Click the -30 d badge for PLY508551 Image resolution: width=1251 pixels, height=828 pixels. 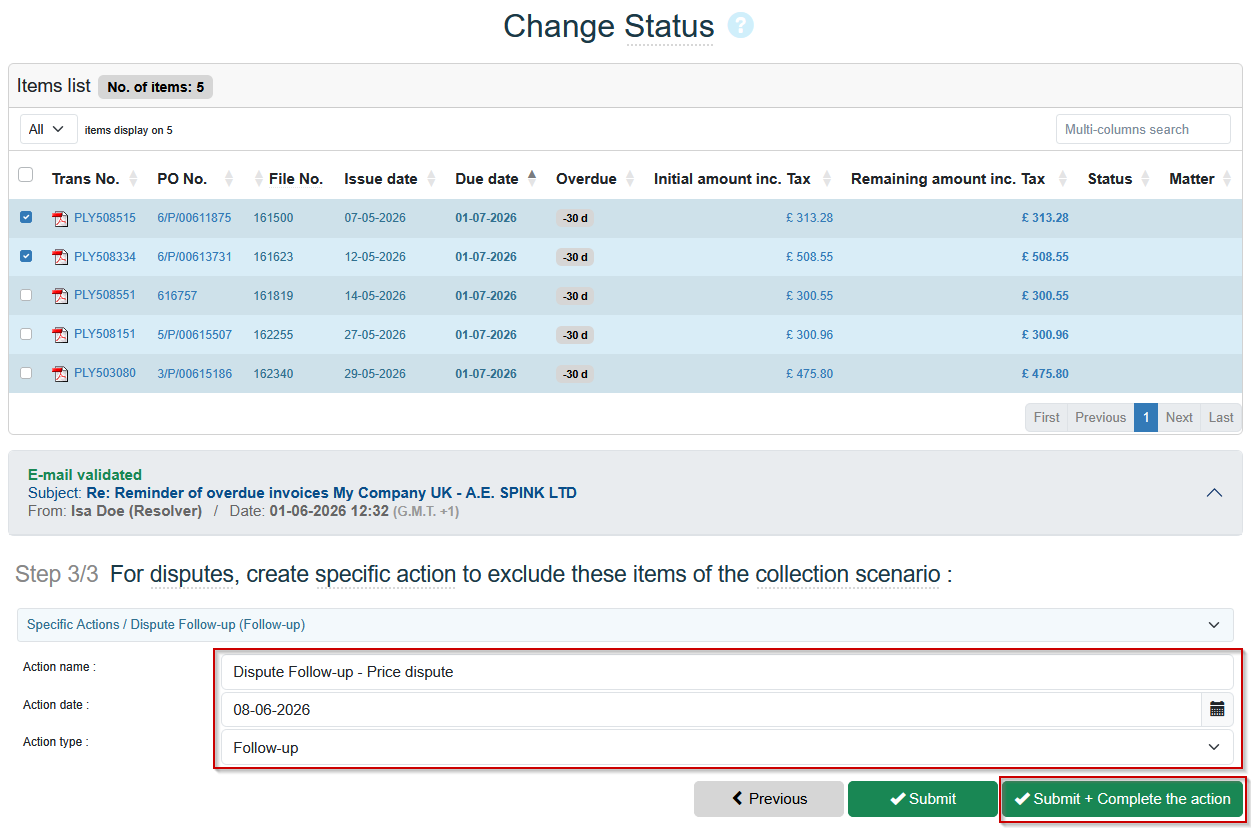point(575,296)
